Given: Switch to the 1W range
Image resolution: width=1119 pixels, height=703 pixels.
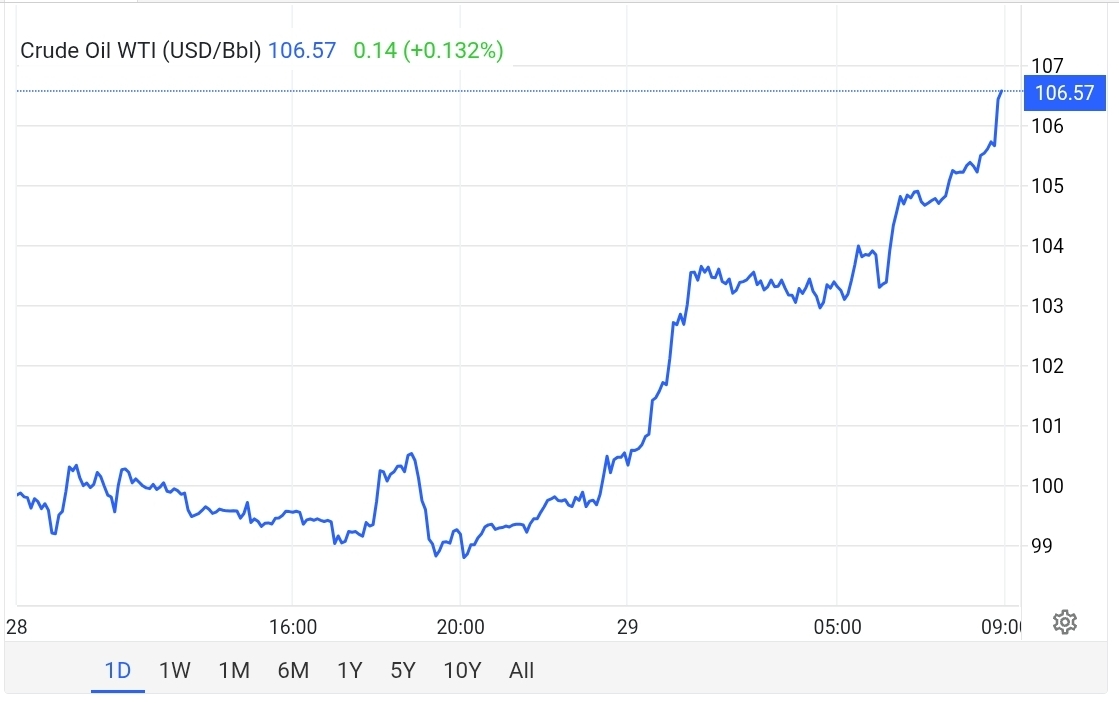Looking at the screenshot, I should point(175,670).
